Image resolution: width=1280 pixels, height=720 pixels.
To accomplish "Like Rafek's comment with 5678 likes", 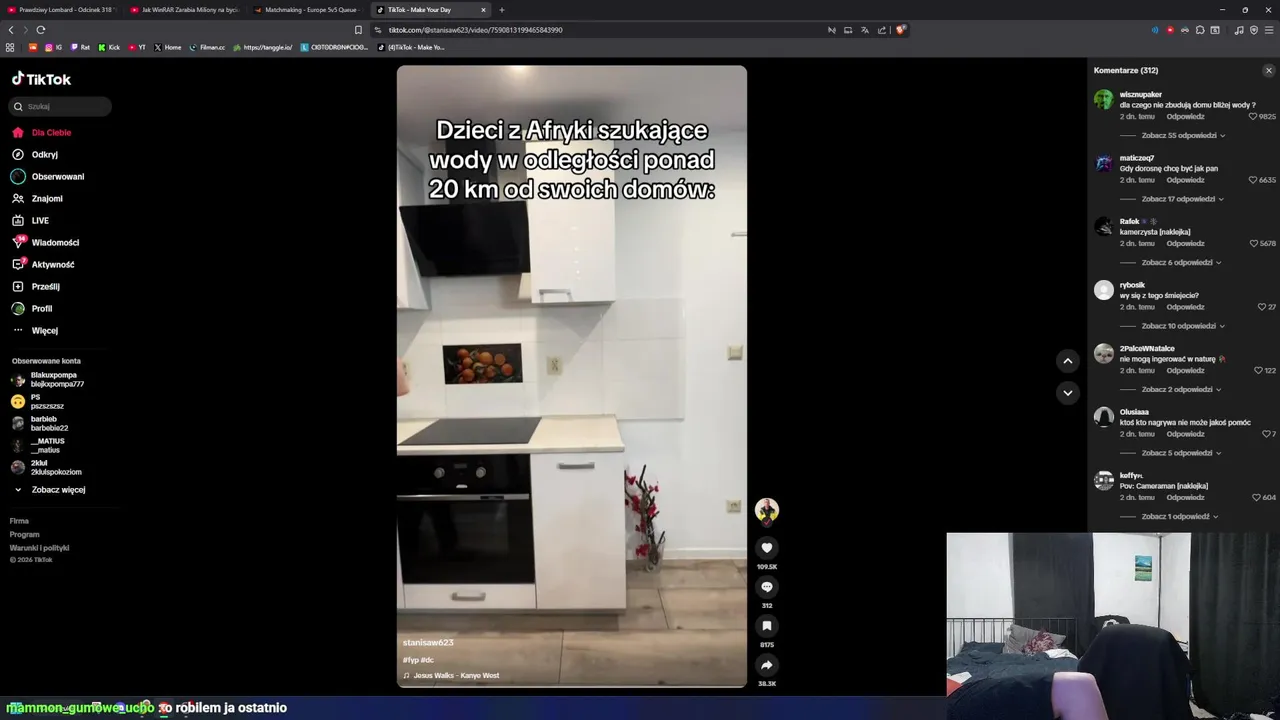I will tap(1253, 243).
